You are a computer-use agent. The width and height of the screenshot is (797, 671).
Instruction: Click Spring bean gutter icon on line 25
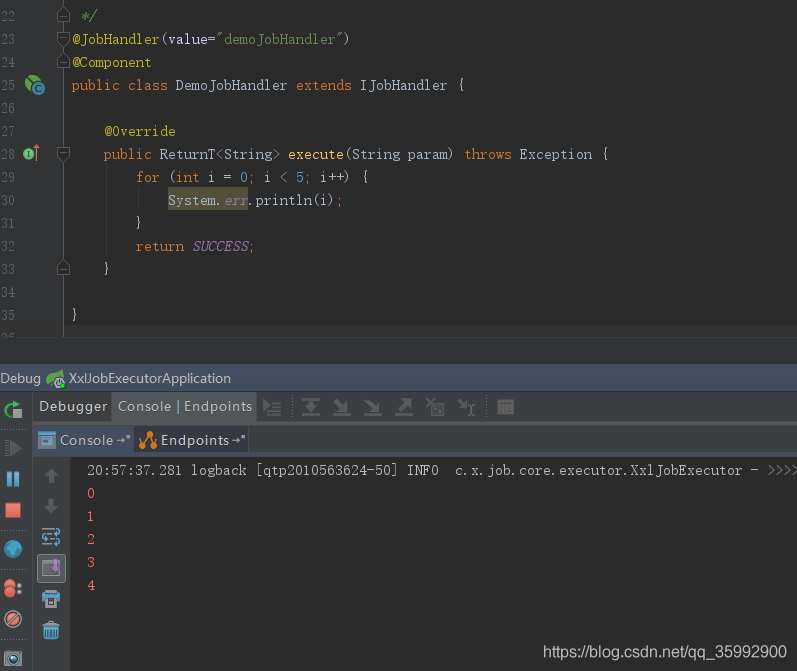coord(35,85)
